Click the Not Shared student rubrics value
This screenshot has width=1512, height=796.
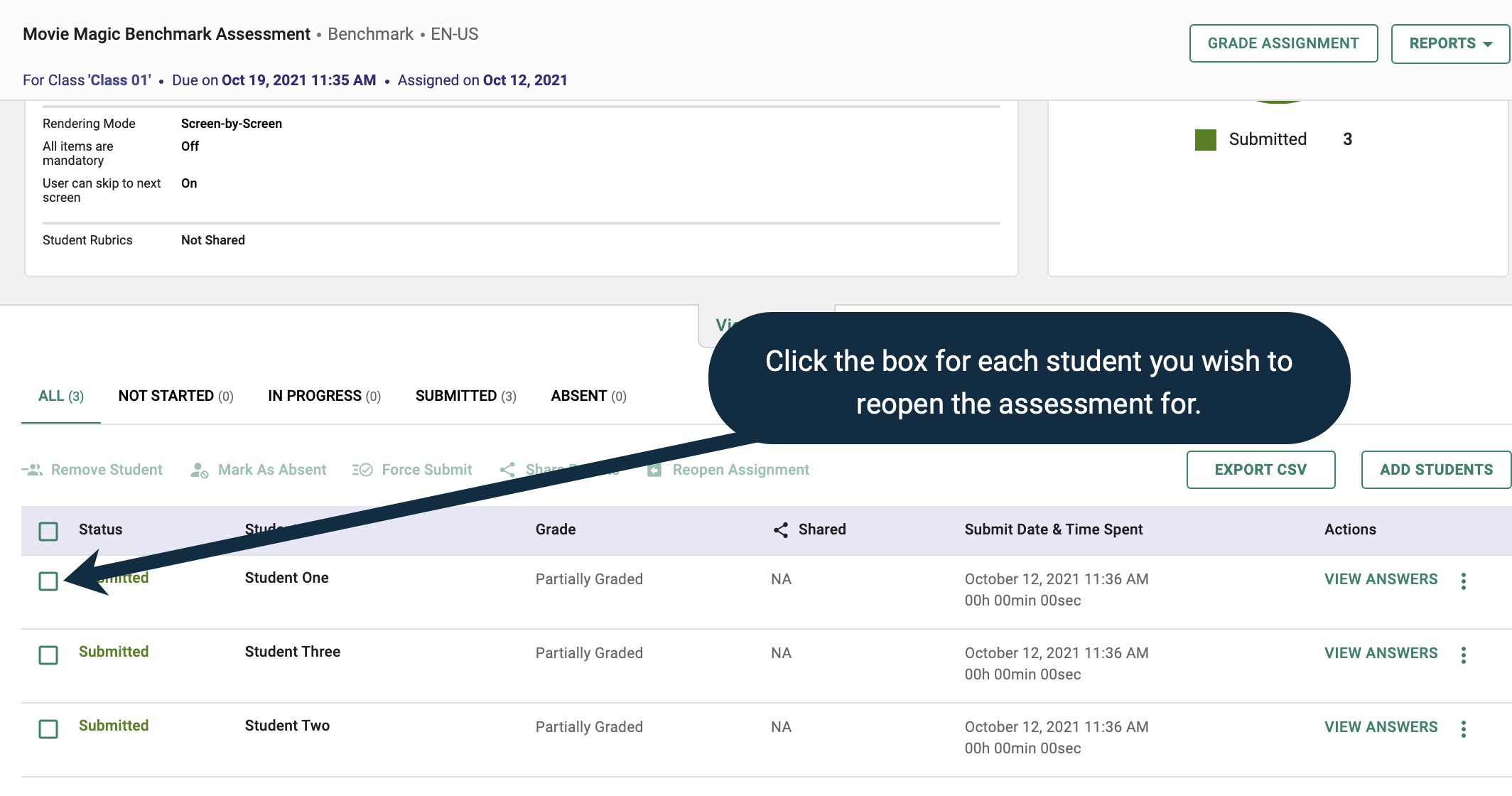pyautogui.click(x=213, y=240)
